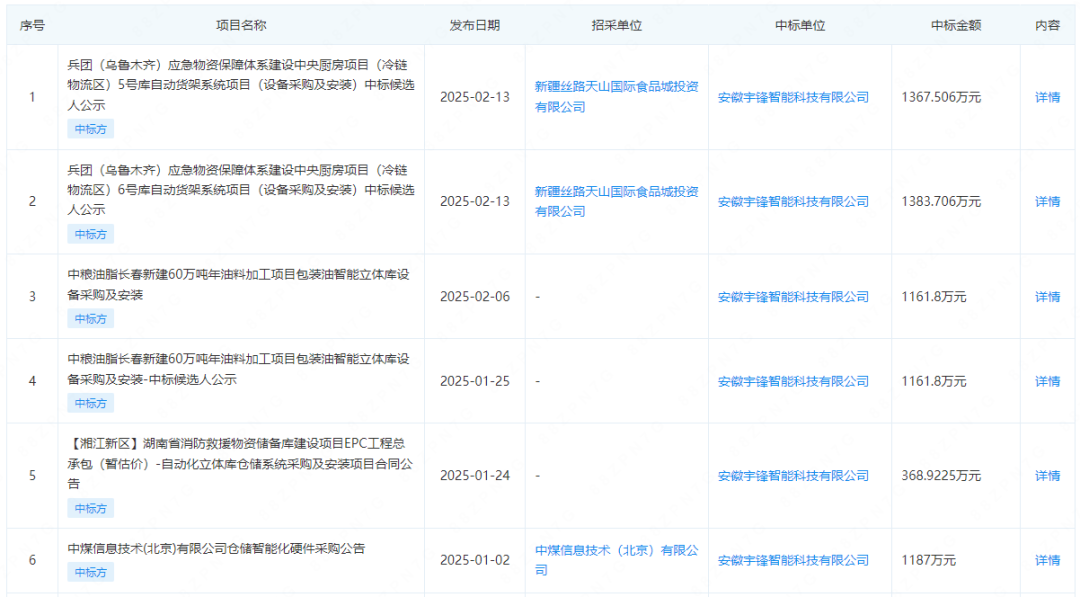The image size is (1080, 597).
Task: Click 中标方 tag in row 5
Action: [90, 509]
